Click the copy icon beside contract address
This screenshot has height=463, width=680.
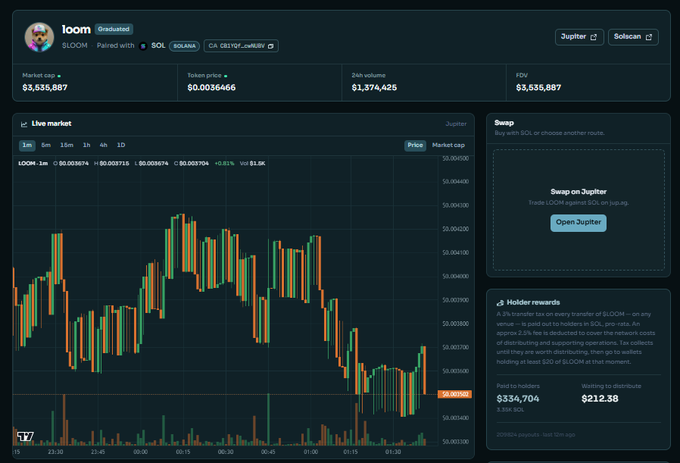tap(271, 46)
